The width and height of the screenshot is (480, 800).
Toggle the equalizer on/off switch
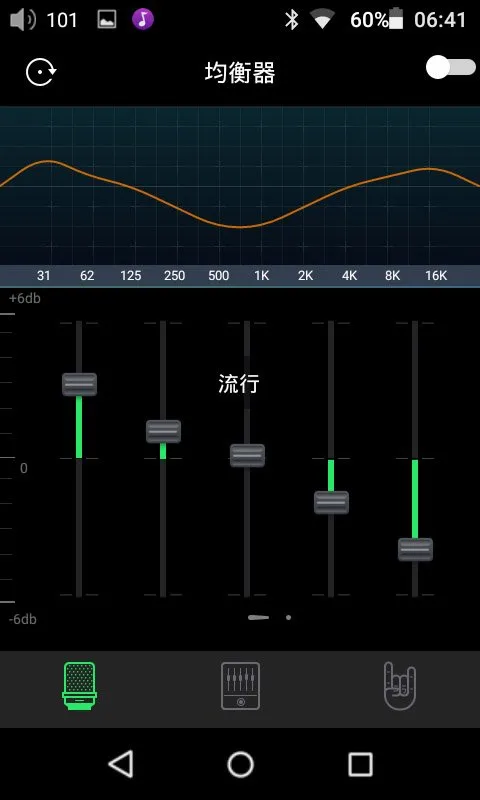(451, 67)
